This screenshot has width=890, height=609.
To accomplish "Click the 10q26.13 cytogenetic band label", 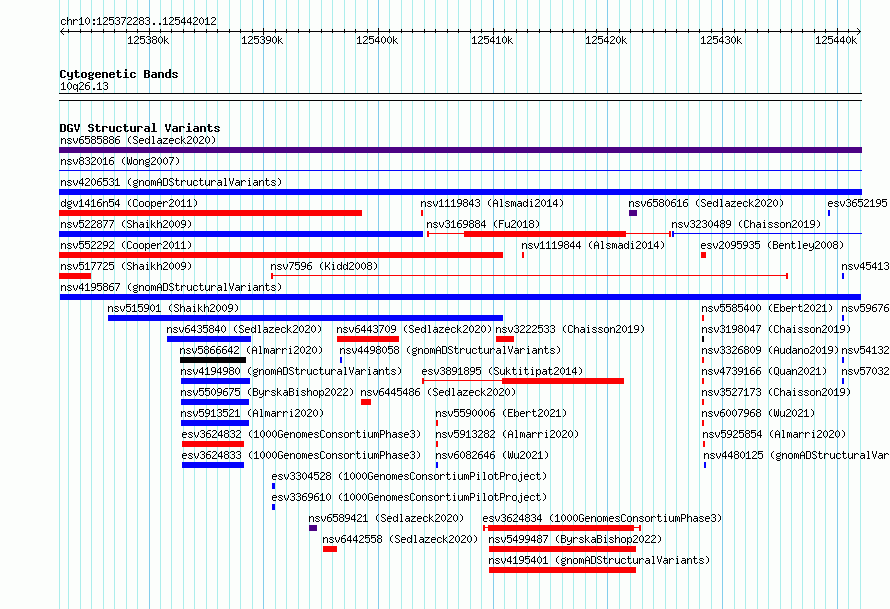I will click(84, 86).
